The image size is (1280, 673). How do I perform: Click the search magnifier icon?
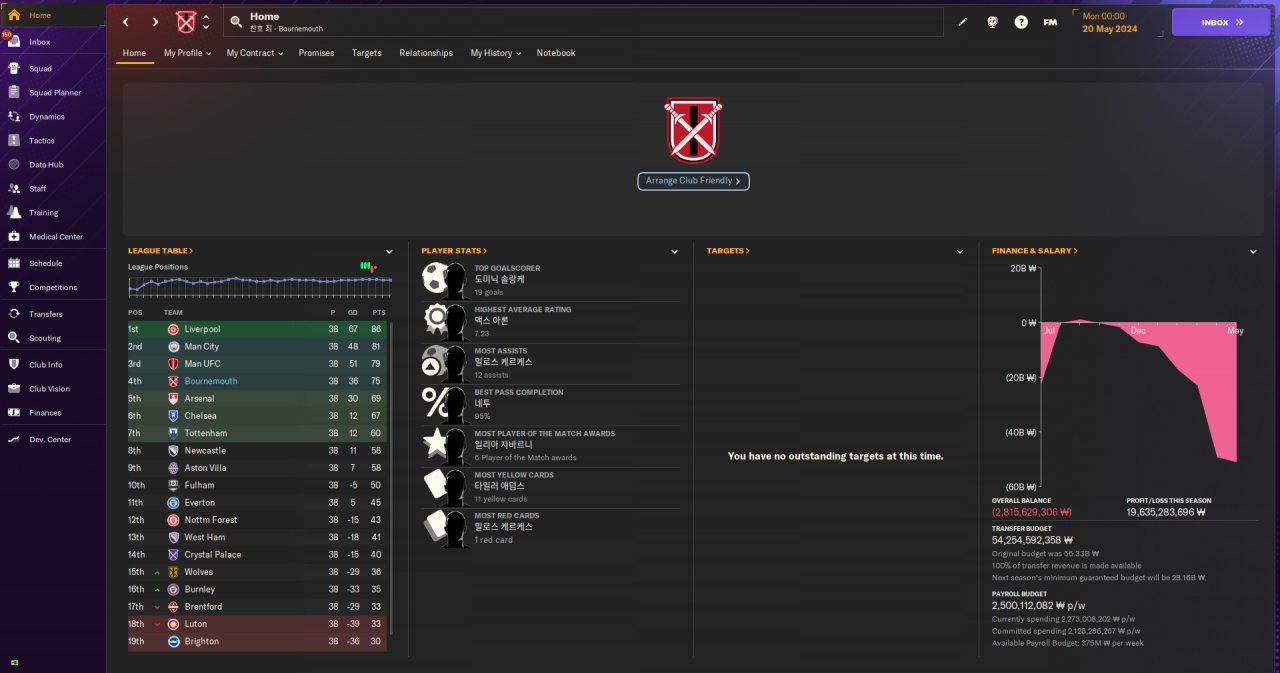click(x=236, y=22)
